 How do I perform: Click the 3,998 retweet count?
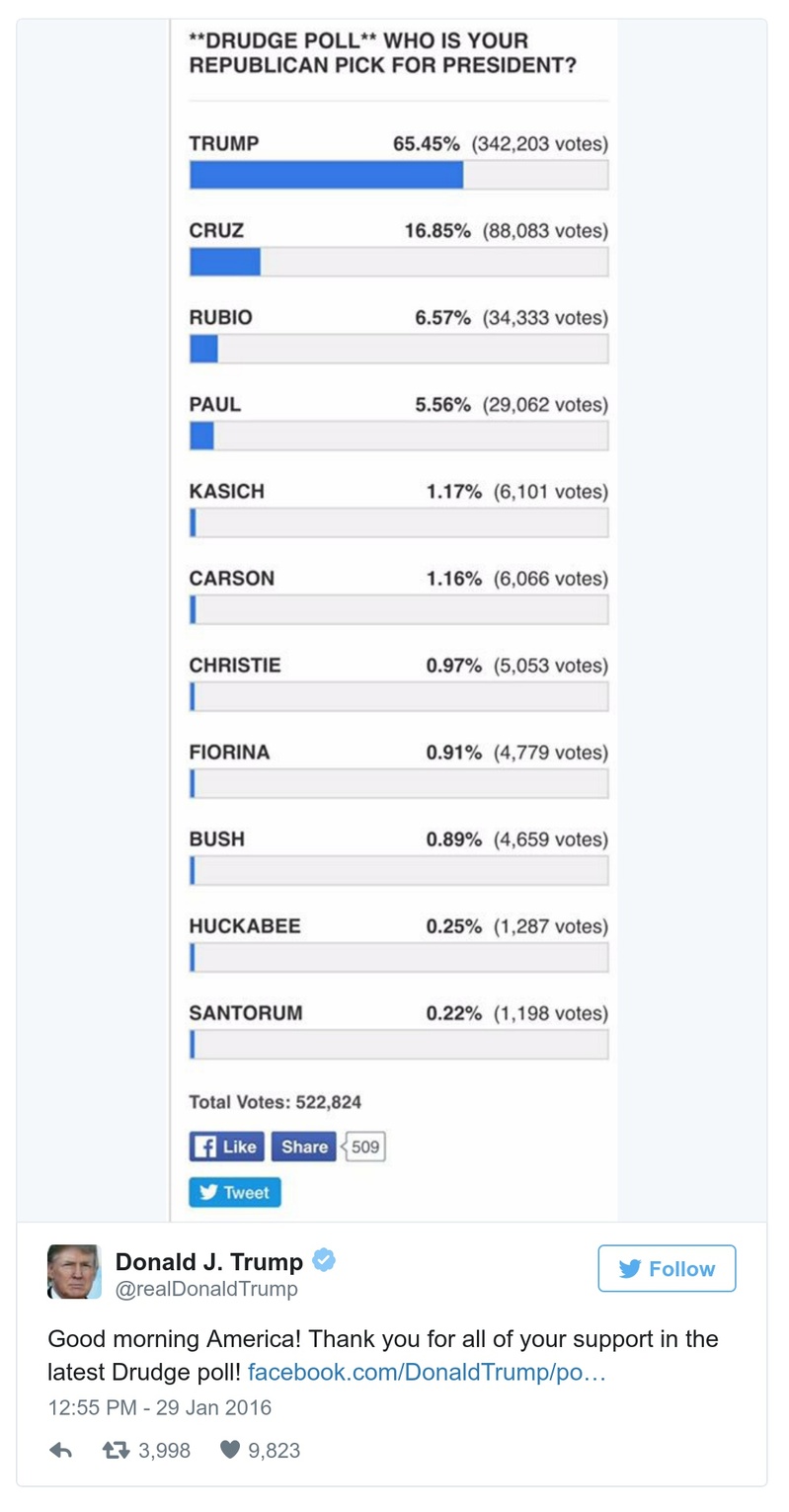[x=164, y=1450]
